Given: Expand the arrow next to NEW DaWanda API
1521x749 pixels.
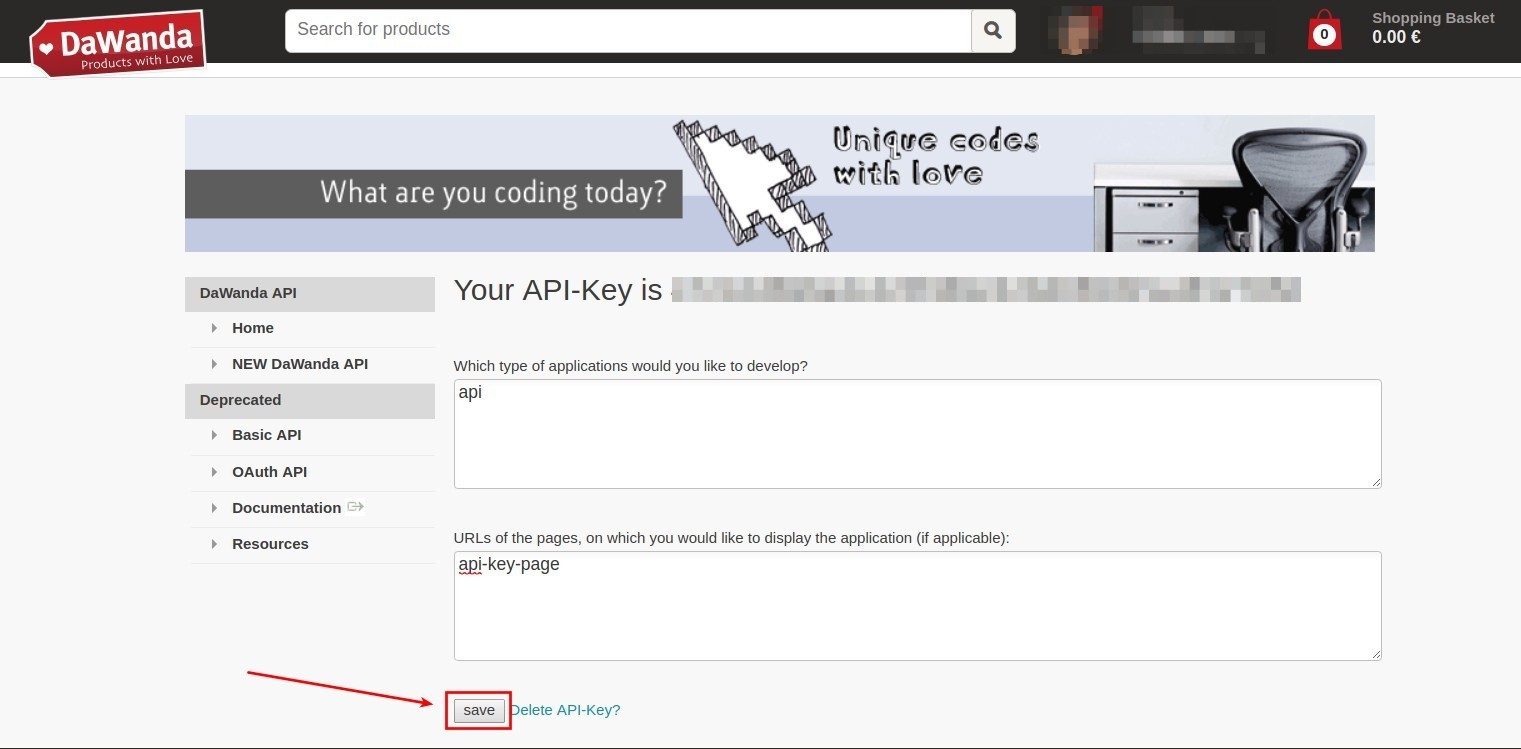Looking at the screenshot, I should pyautogui.click(x=214, y=364).
